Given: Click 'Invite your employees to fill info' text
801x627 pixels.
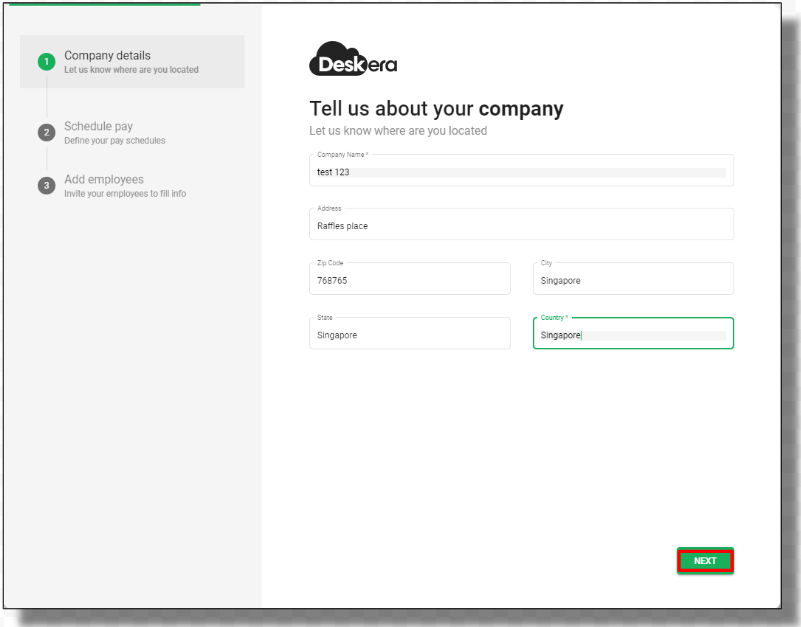Looking at the screenshot, I should [x=125, y=194].
